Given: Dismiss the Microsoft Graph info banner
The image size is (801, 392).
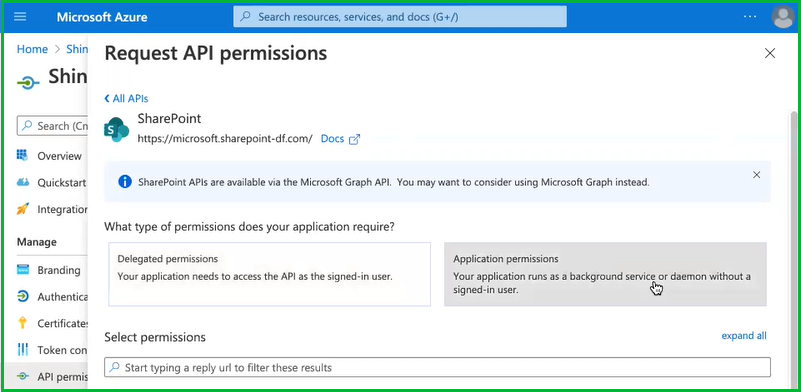Looking at the screenshot, I should tap(757, 175).
